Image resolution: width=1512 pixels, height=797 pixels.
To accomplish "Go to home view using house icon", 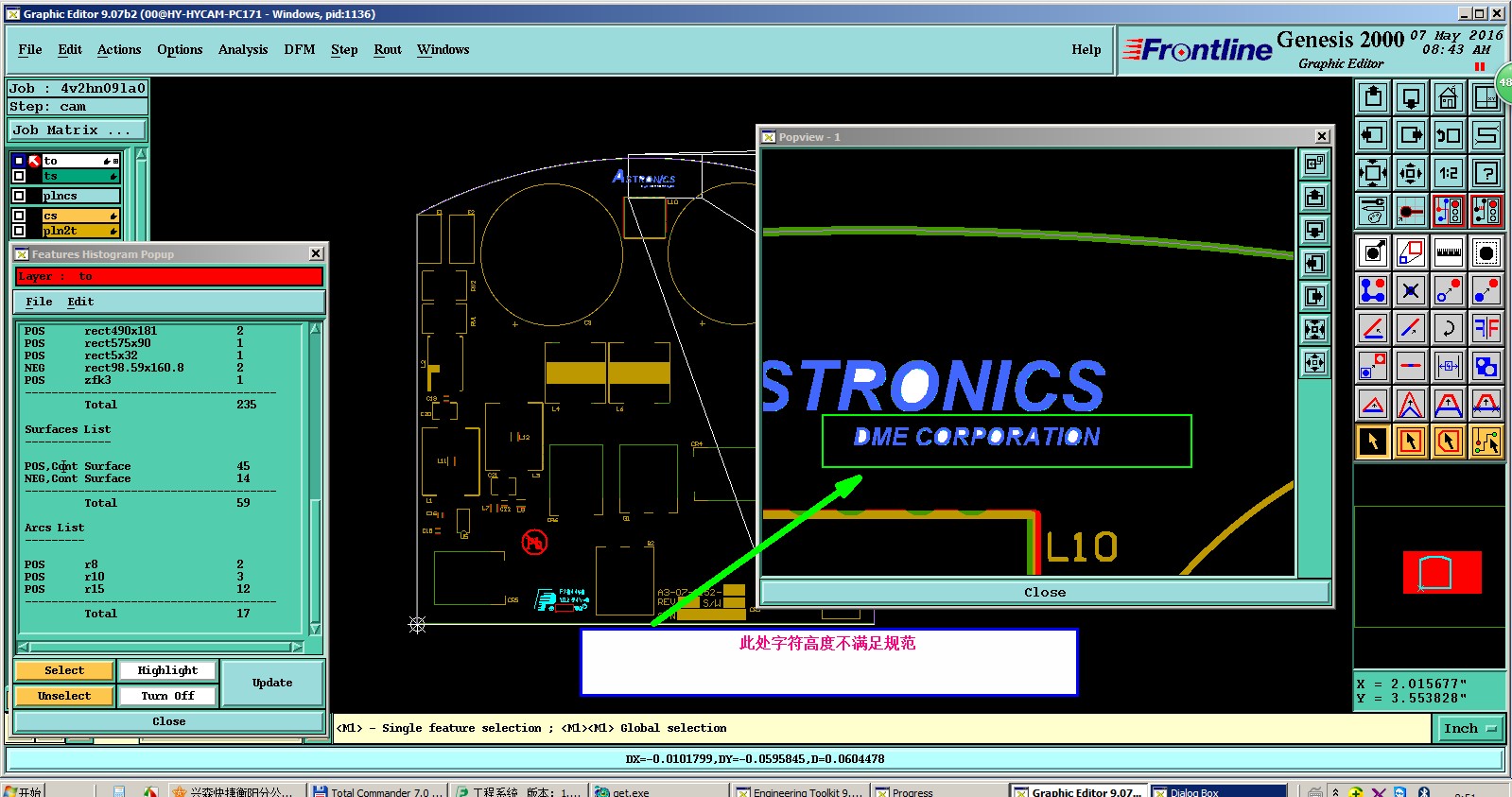I will tap(1449, 96).
